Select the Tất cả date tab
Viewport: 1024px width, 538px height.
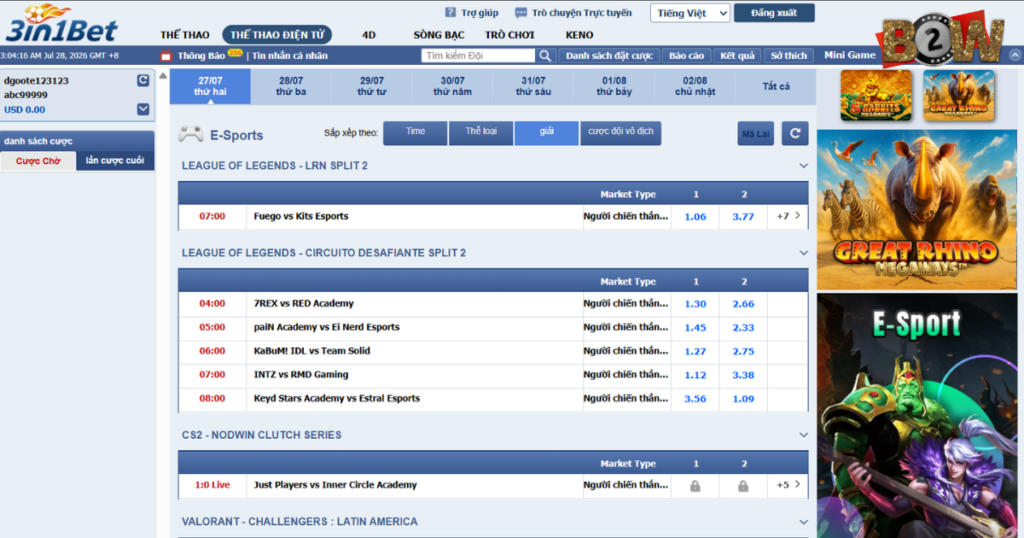(x=776, y=86)
